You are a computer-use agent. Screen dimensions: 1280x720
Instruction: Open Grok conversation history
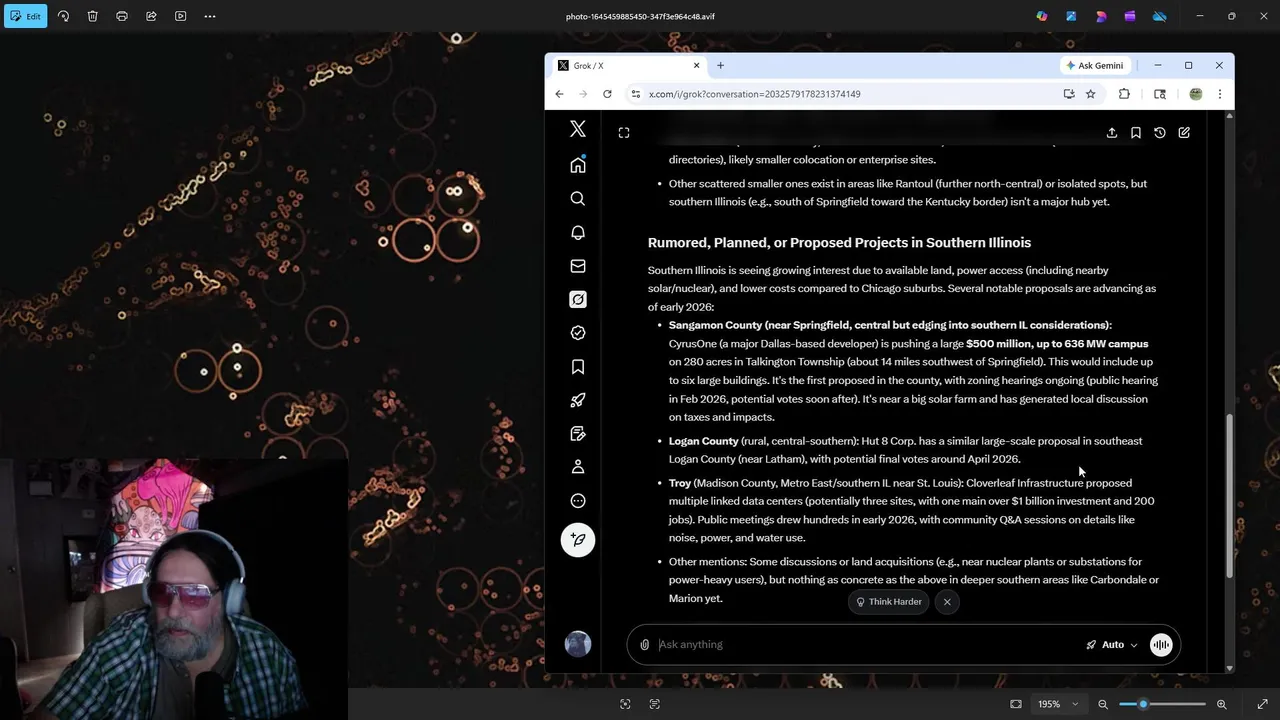pyautogui.click(x=1160, y=133)
